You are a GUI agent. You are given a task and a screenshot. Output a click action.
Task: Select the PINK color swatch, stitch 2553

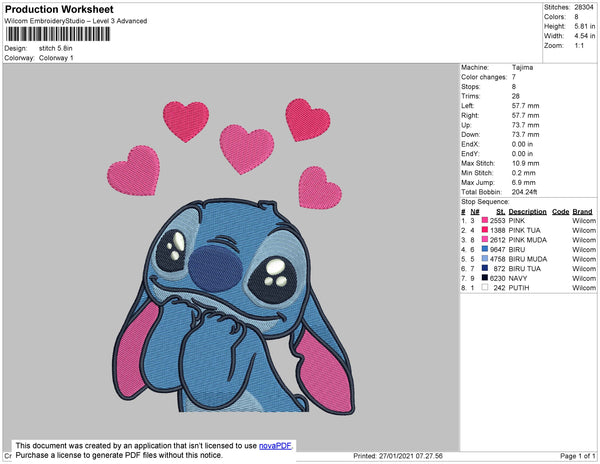click(x=487, y=221)
